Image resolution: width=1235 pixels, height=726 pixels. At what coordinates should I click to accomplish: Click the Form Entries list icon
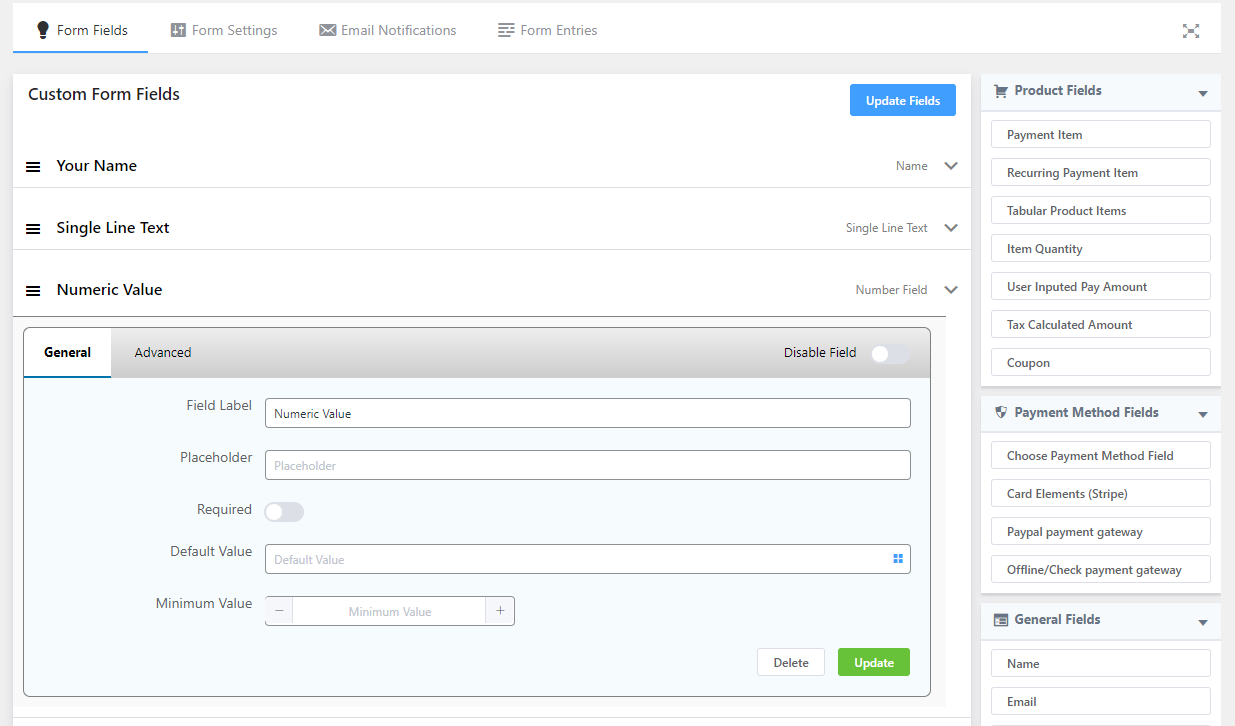506,30
